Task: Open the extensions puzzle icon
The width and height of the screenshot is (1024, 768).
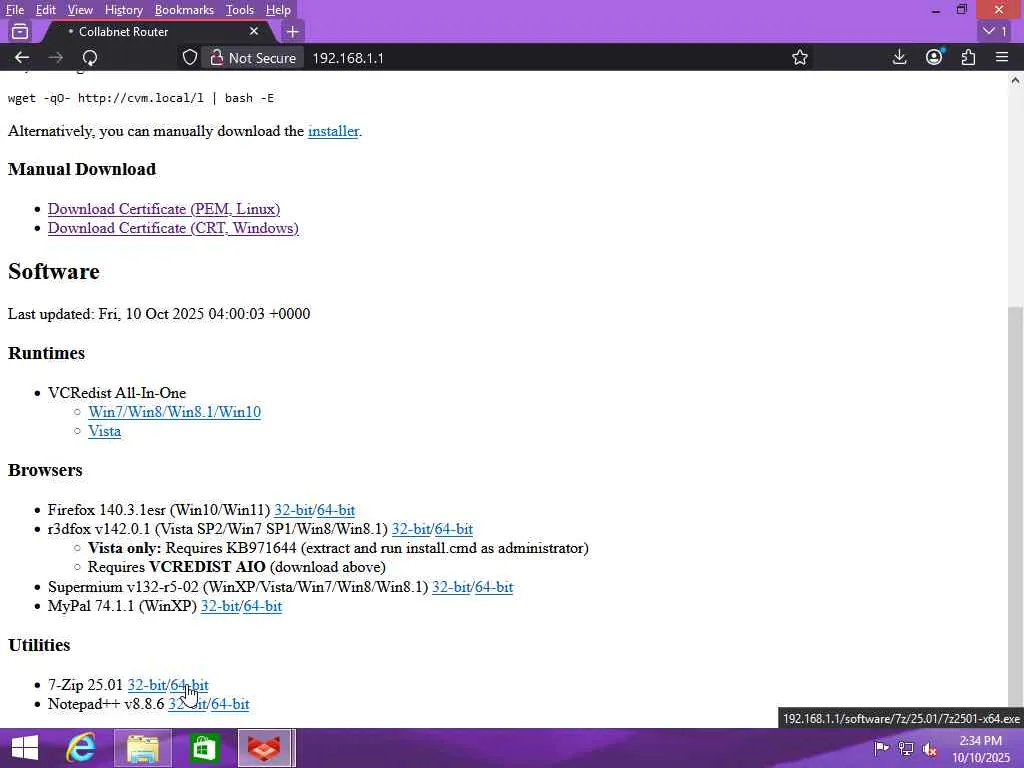Action: (x=968, y=57)
